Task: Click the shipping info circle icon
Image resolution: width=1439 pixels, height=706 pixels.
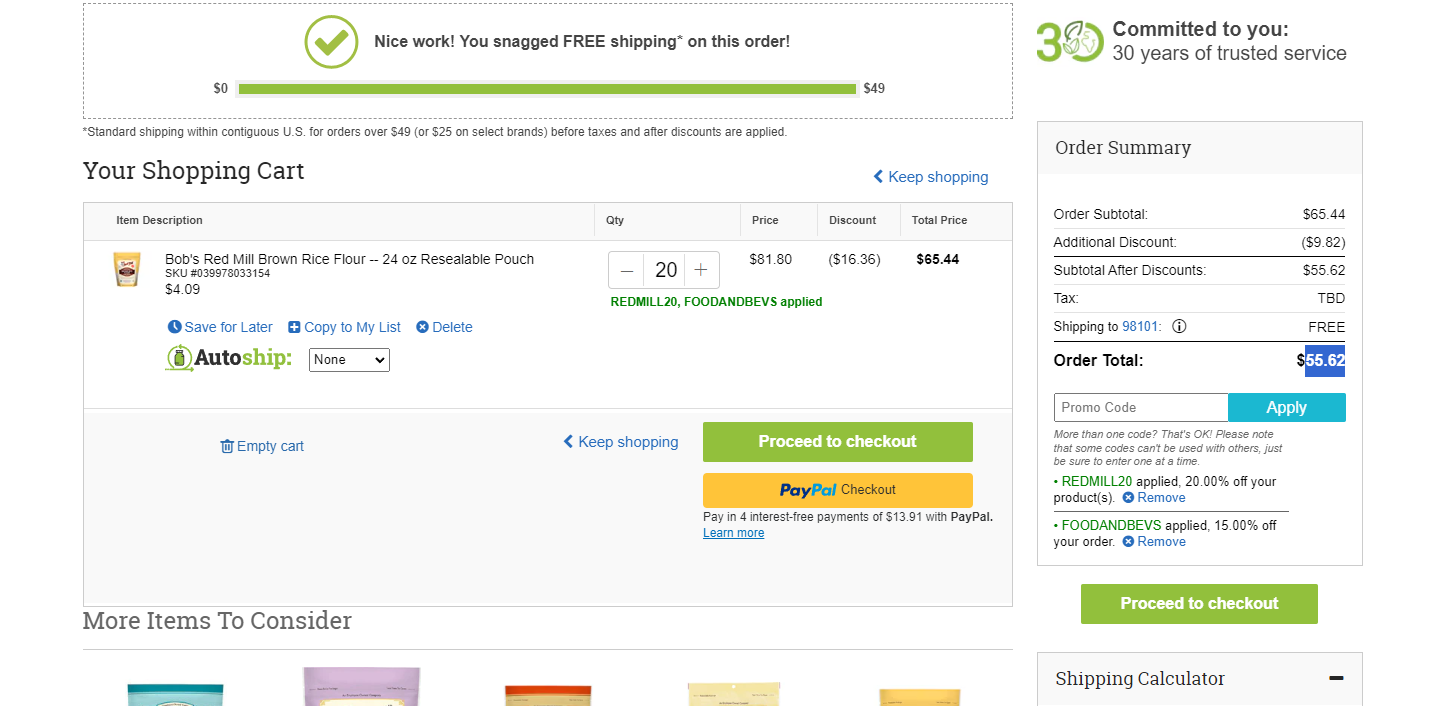Action: [1179, 326]
